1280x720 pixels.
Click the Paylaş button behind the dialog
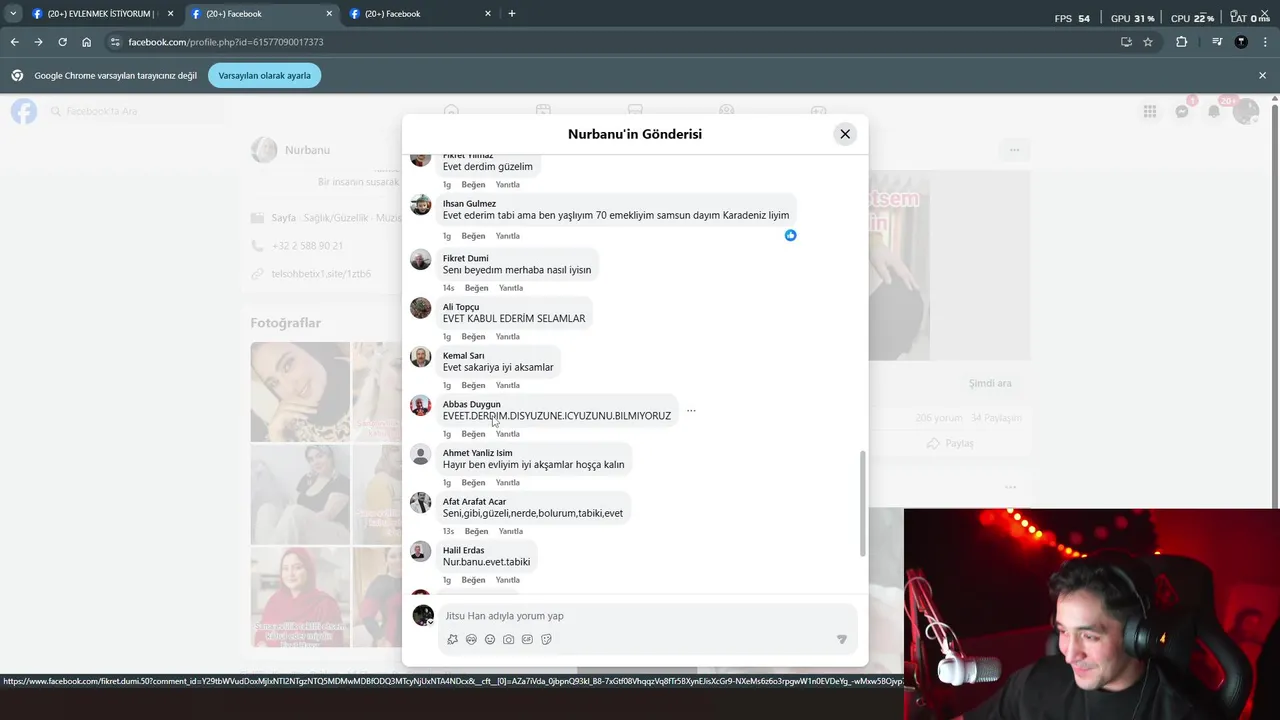coord(950,443)
